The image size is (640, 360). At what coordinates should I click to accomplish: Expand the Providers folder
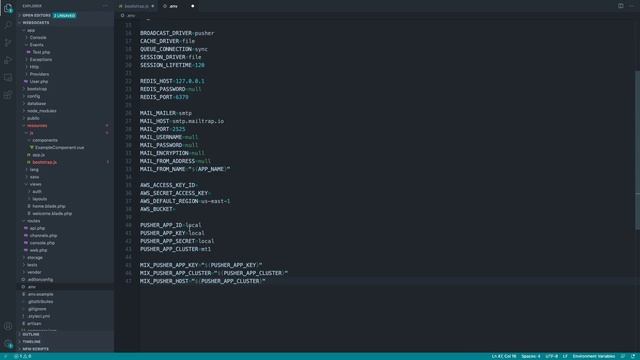coord(64,74)
